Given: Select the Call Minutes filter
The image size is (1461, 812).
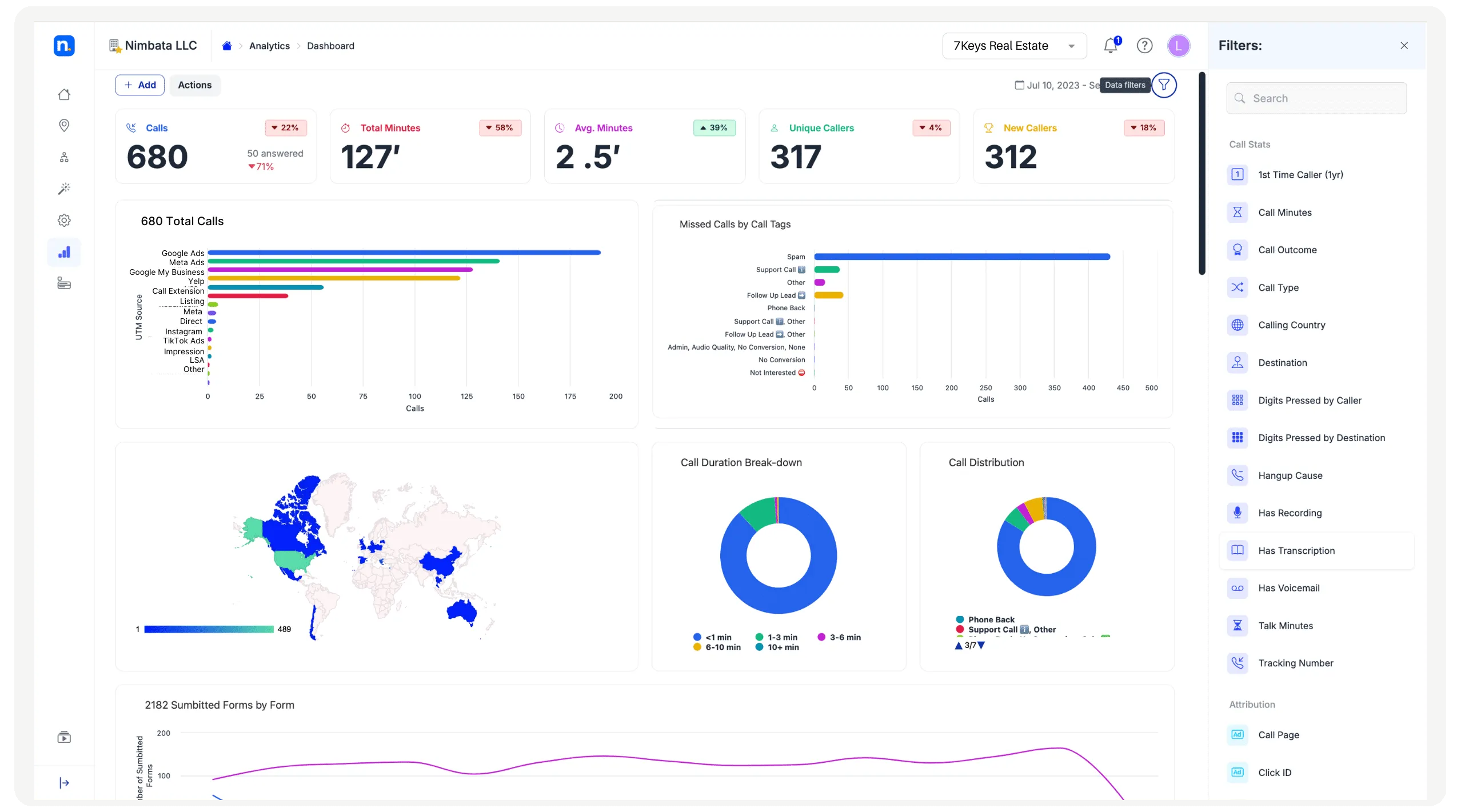Looking at the screenshot, I should tap(1317, 213).
